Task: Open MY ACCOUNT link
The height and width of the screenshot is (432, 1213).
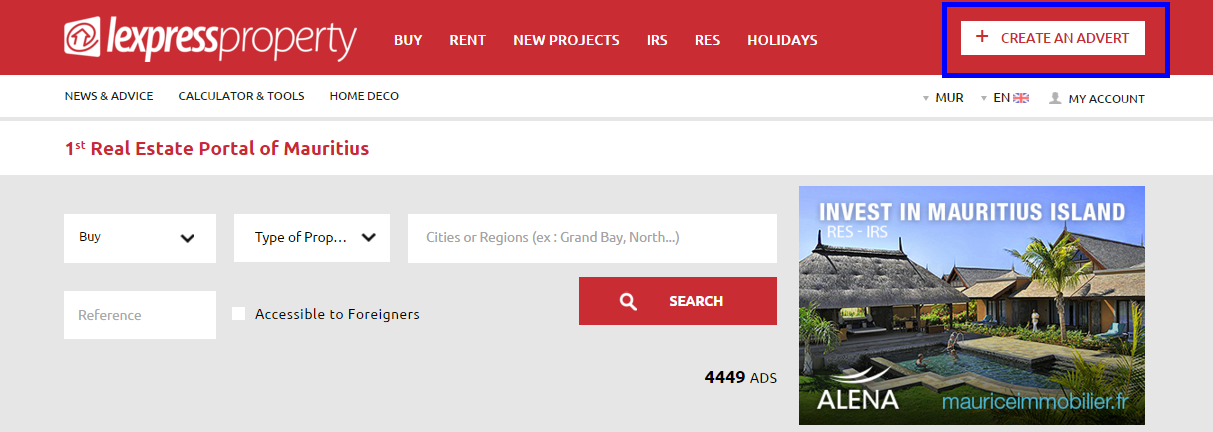Action: click(x=1106, y=99)
